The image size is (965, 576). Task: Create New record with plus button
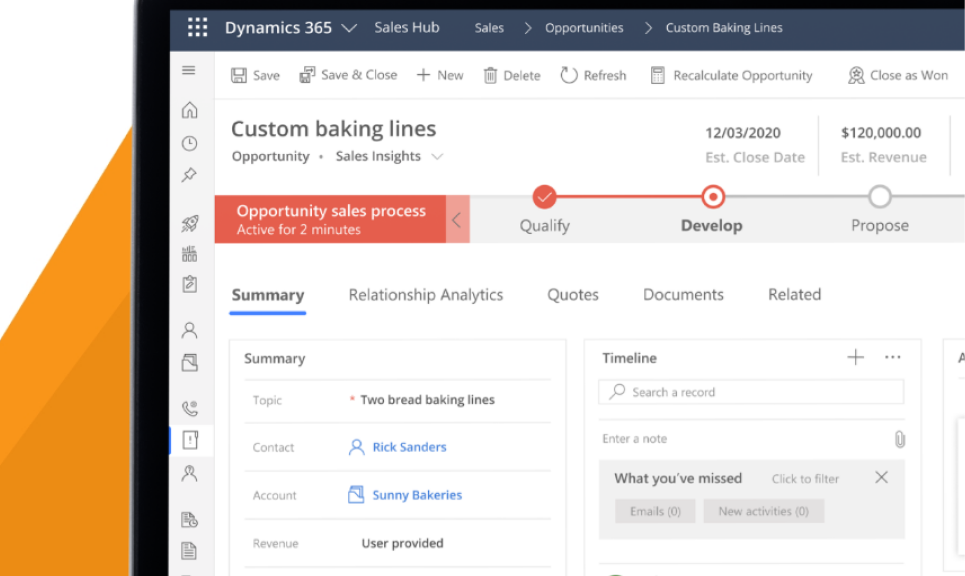[x=439, y=75]
